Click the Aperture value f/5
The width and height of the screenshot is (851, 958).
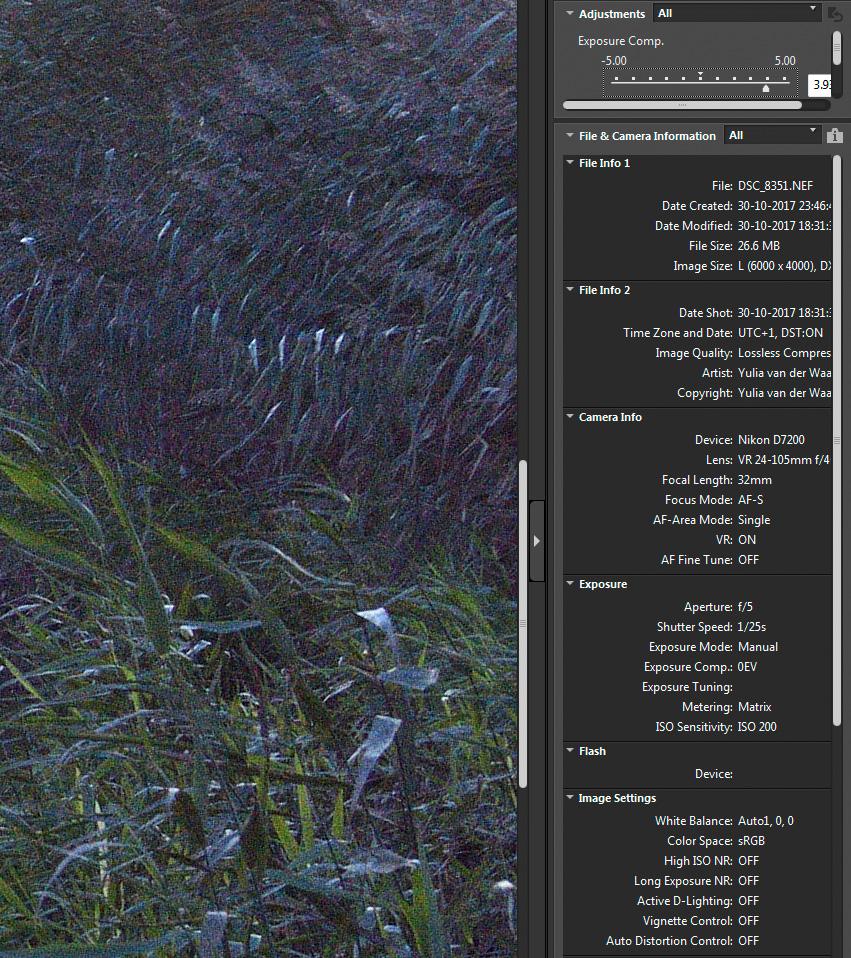click(x=745, y=607)
